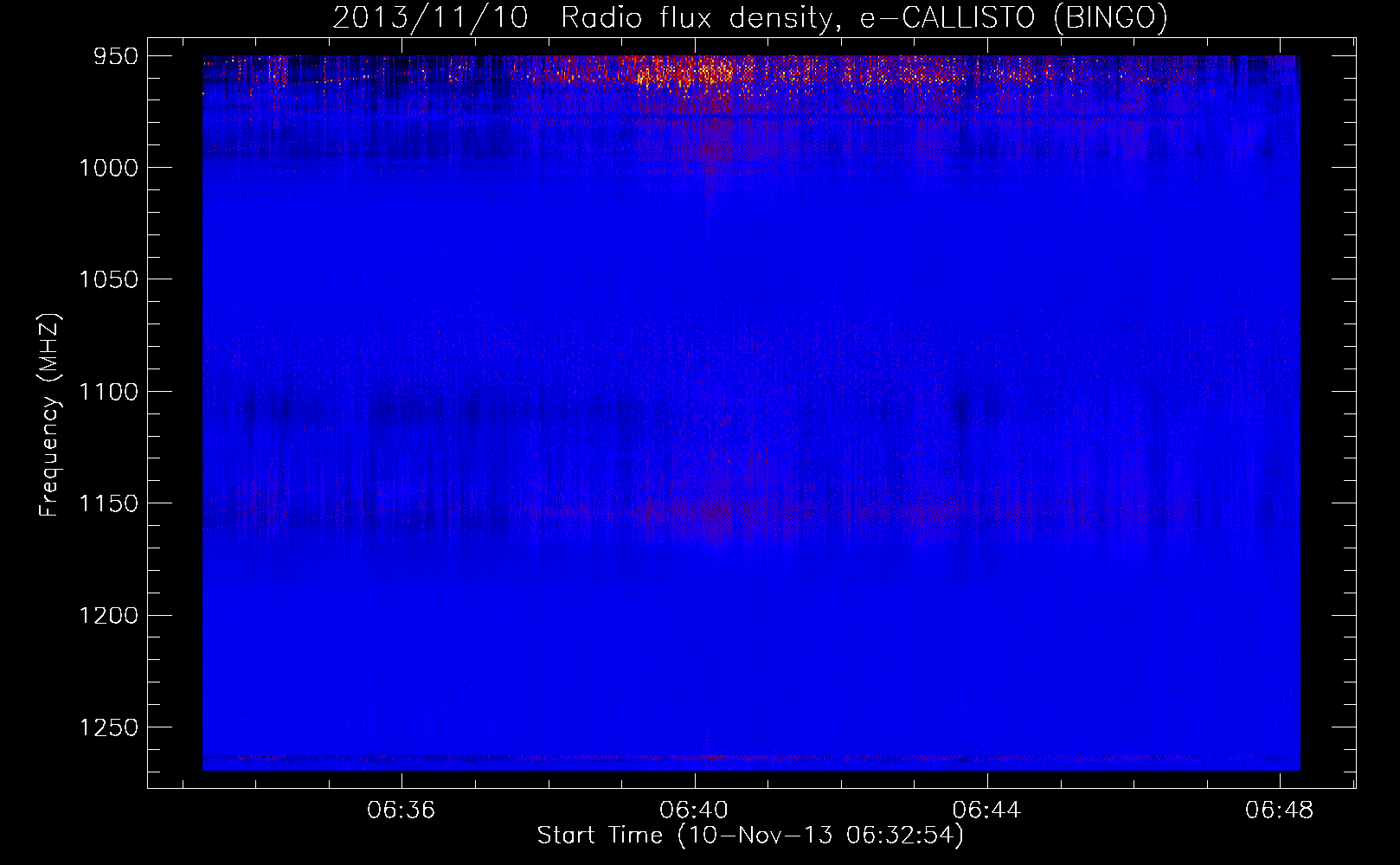Select the 1250 frequency axis label
The width and height of the screenshot is (1400, 865).
point(108,727)
